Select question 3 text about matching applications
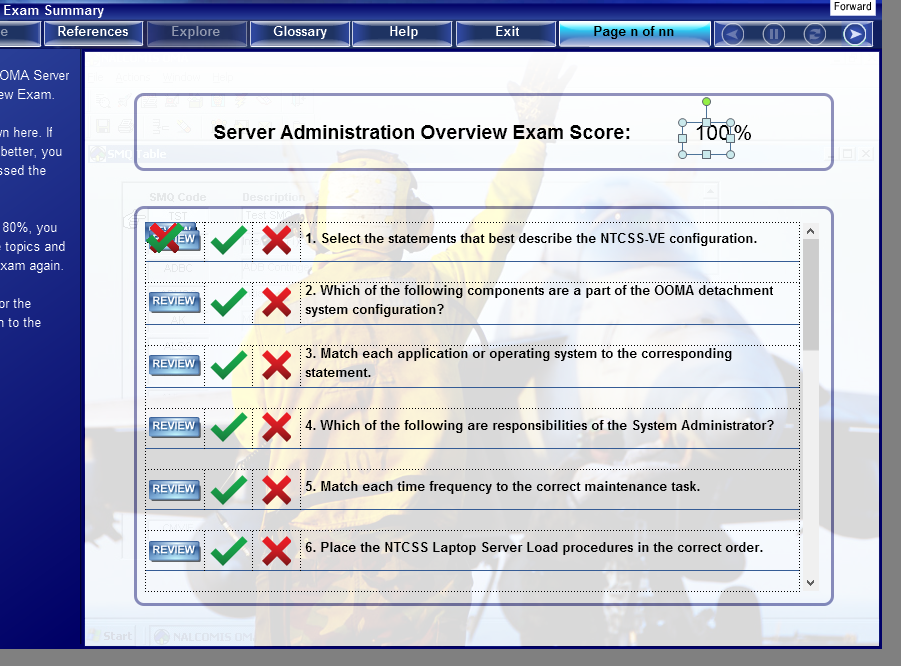This screenshot has height=666, width=901. (x=518, y=363)
